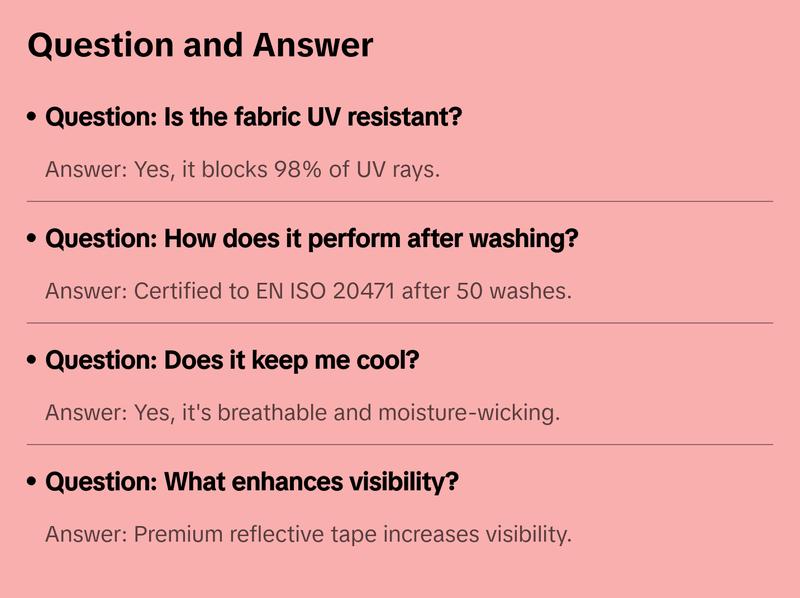Click the premium reflective tape answer line
The image size is (800, 598).
tap(308, 534)
